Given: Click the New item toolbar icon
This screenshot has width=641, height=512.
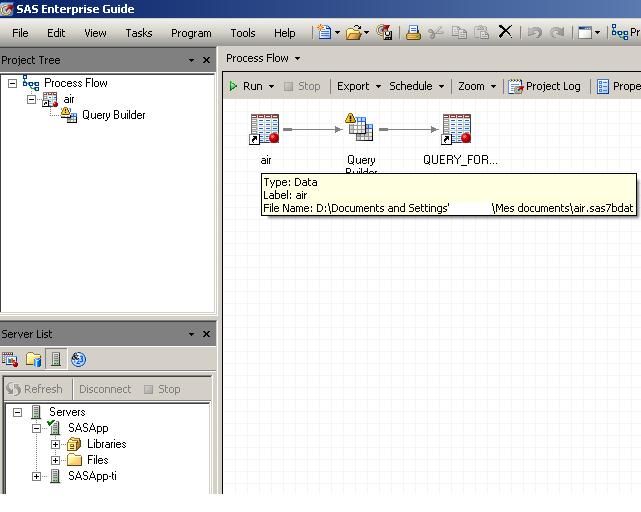Looking at the screenshot, I should pos(324,32).
